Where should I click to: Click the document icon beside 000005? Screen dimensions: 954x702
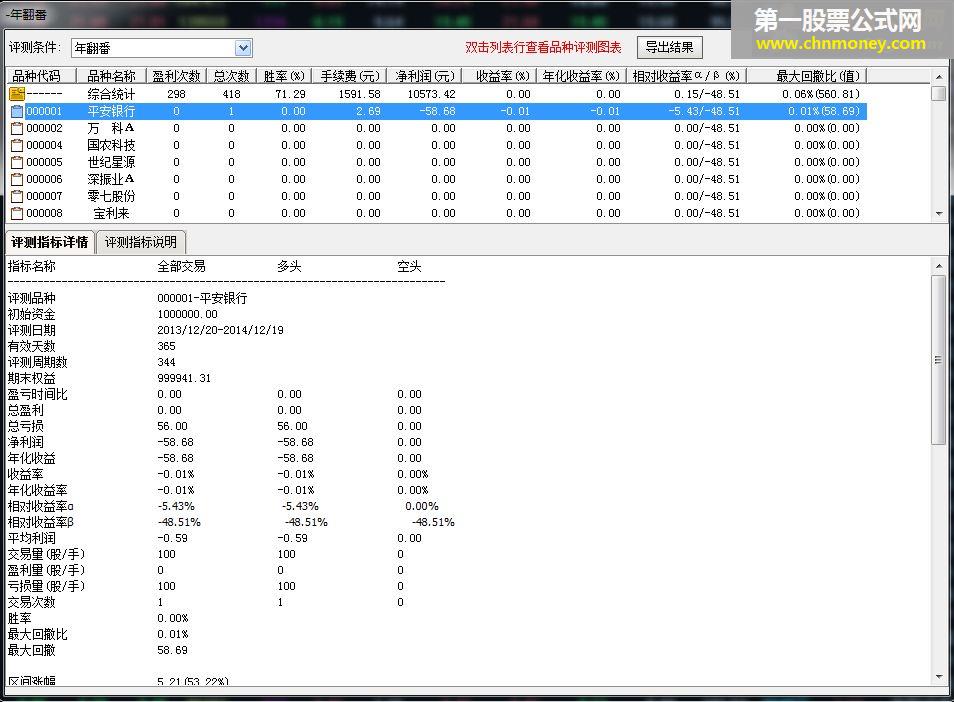click(17, 162)
